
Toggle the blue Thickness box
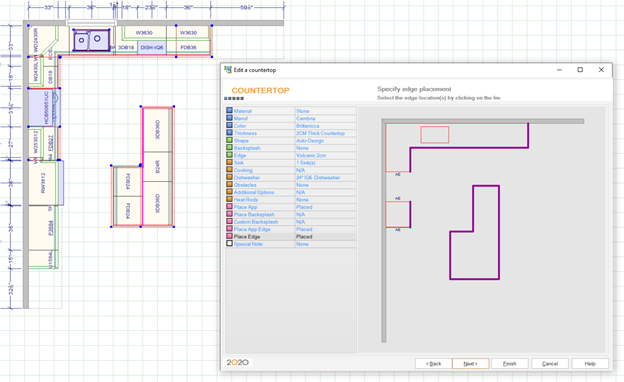229,133
